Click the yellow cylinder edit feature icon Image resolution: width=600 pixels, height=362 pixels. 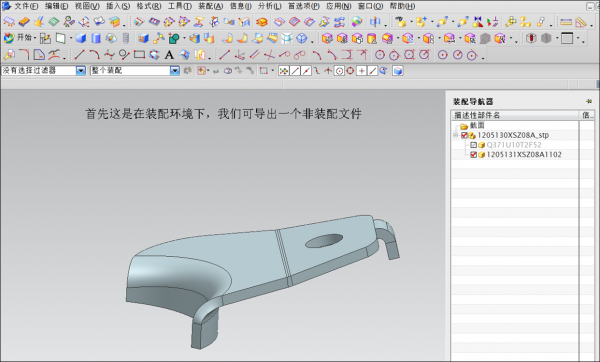pos(372,38)
